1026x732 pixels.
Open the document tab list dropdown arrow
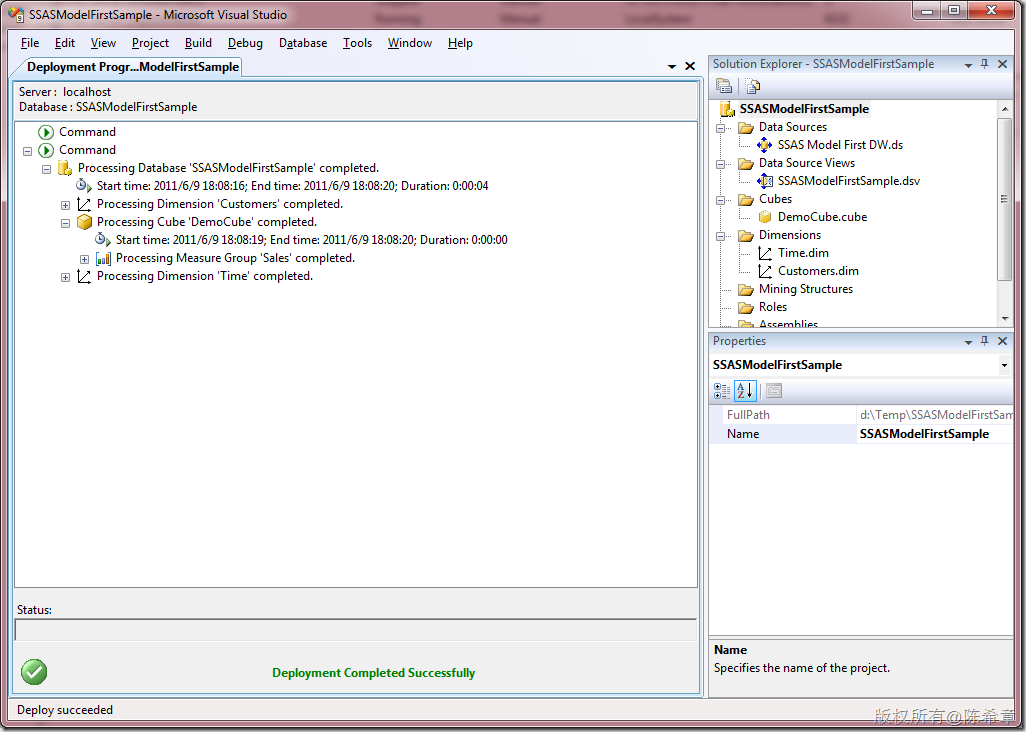point(672,67)
